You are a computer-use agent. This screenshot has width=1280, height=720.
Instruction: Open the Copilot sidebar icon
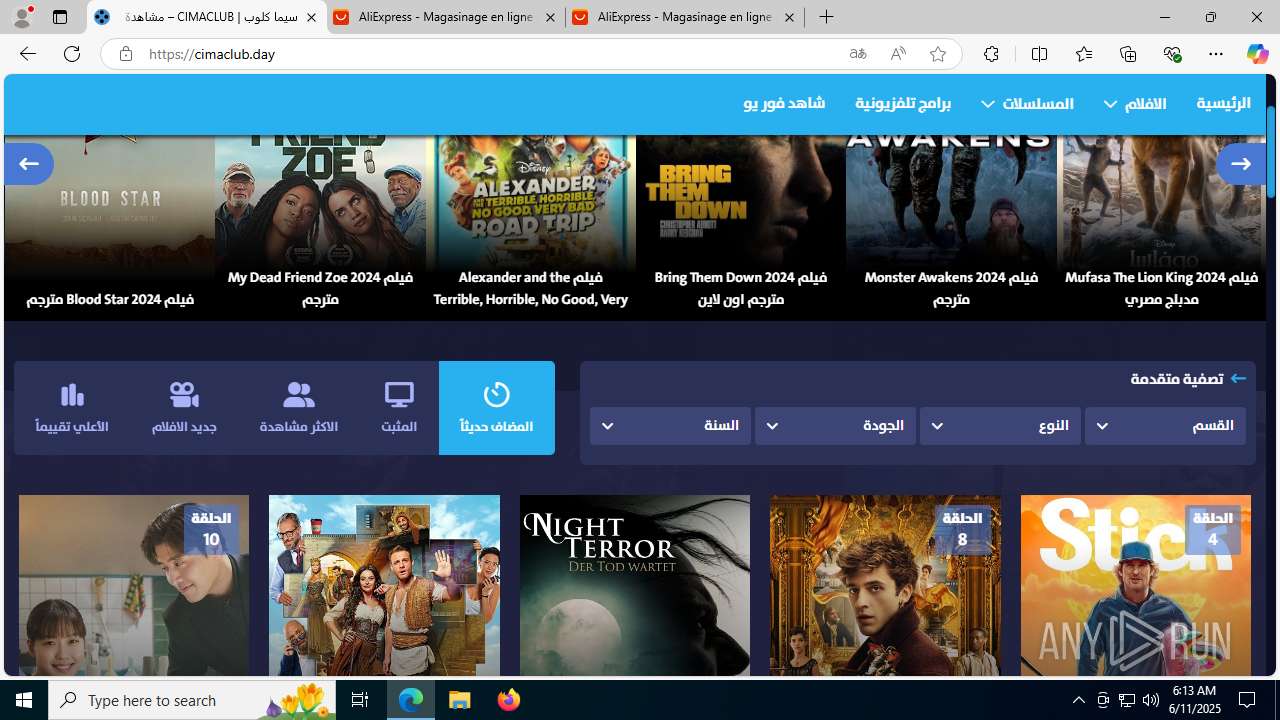point(1257,54)
